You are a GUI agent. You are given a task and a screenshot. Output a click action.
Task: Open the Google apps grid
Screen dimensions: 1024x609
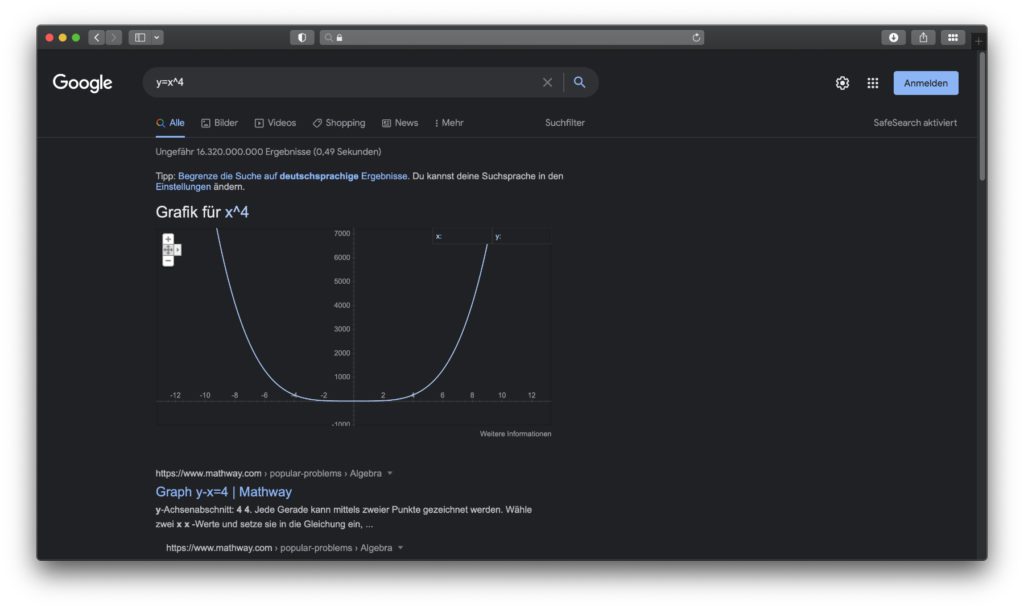tap(872, 83)
